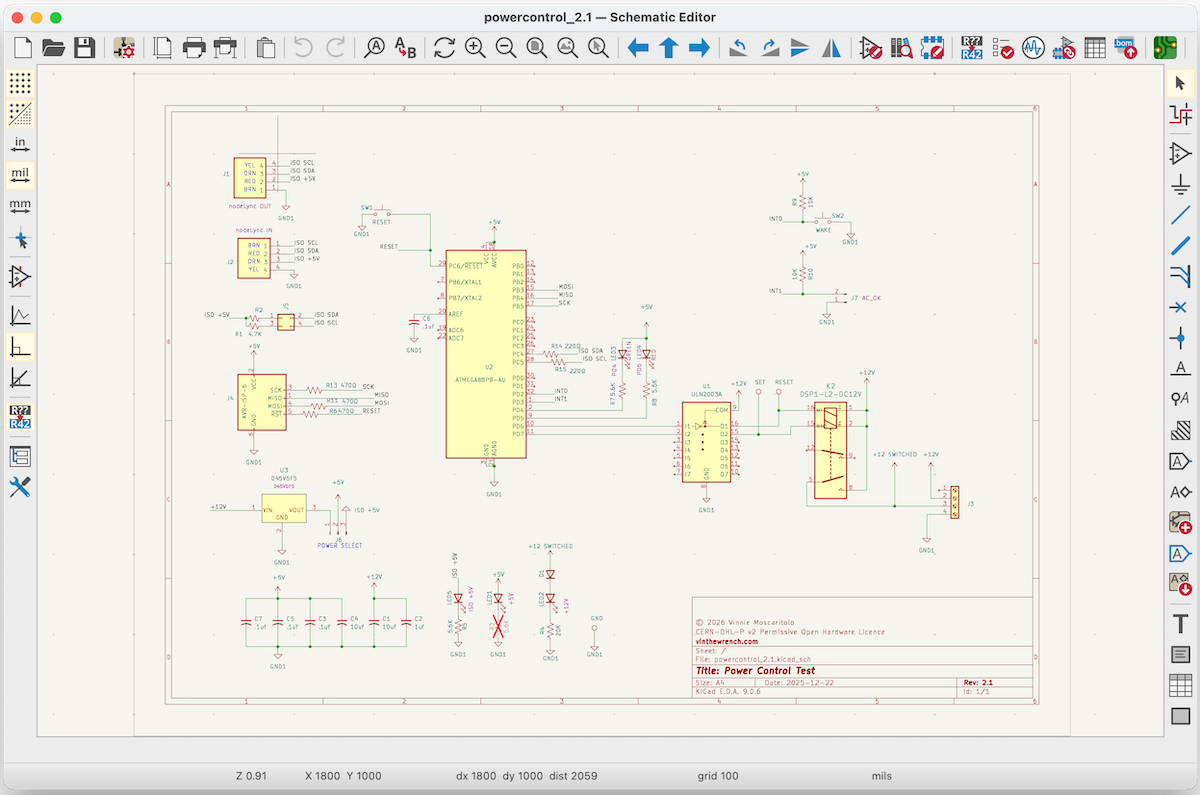This screenshot has width=1200, height=795.
Task: Select the Add Wire tool
Action: [x=1181, y=215]
